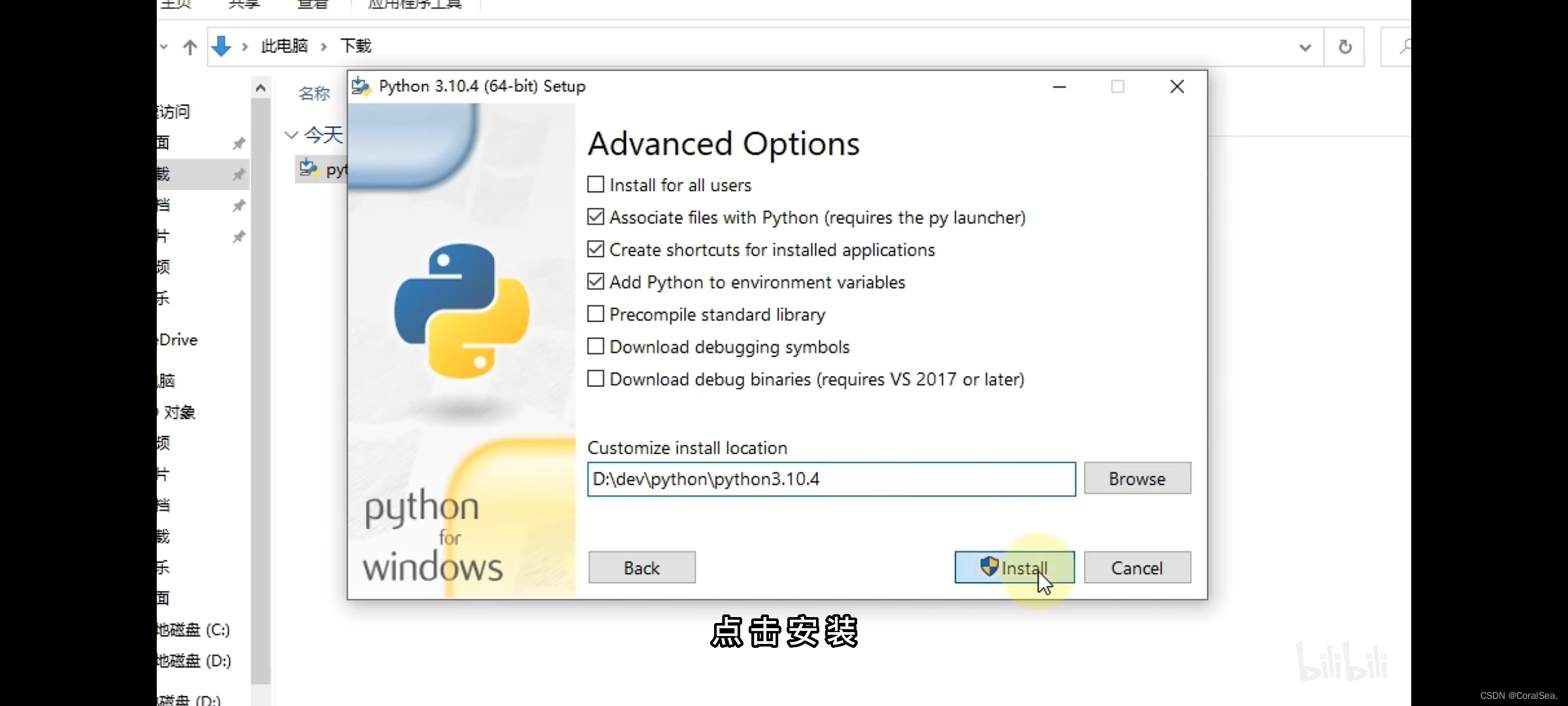This screenshot has width=1568, height=706.
Task: Click the Python installer file icon
Action: pos(308,169)
